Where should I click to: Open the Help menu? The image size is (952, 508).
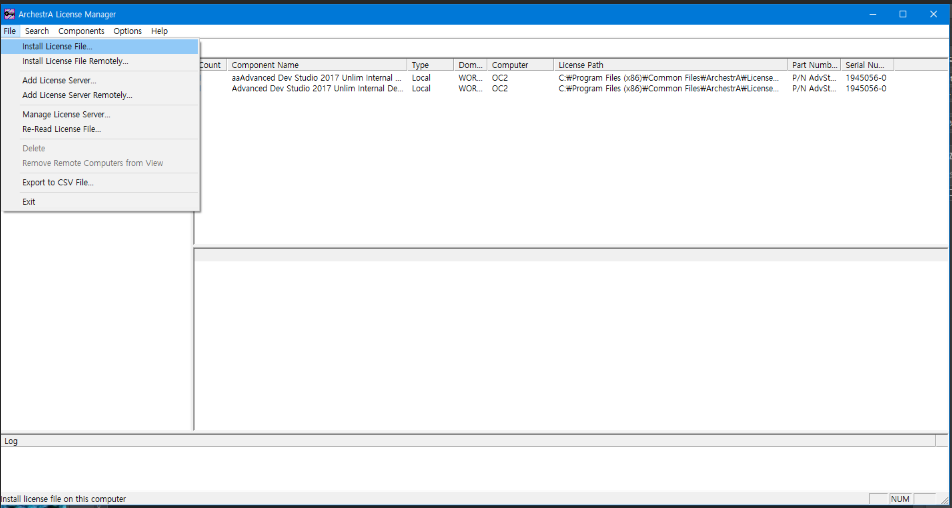click(x=160, y=31)
